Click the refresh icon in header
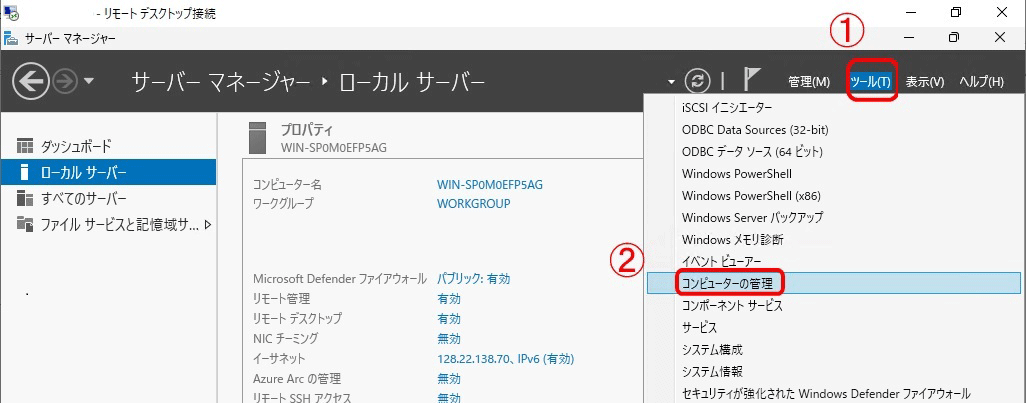This screenshot has width=1026, height=403. [x=698, y=81]
